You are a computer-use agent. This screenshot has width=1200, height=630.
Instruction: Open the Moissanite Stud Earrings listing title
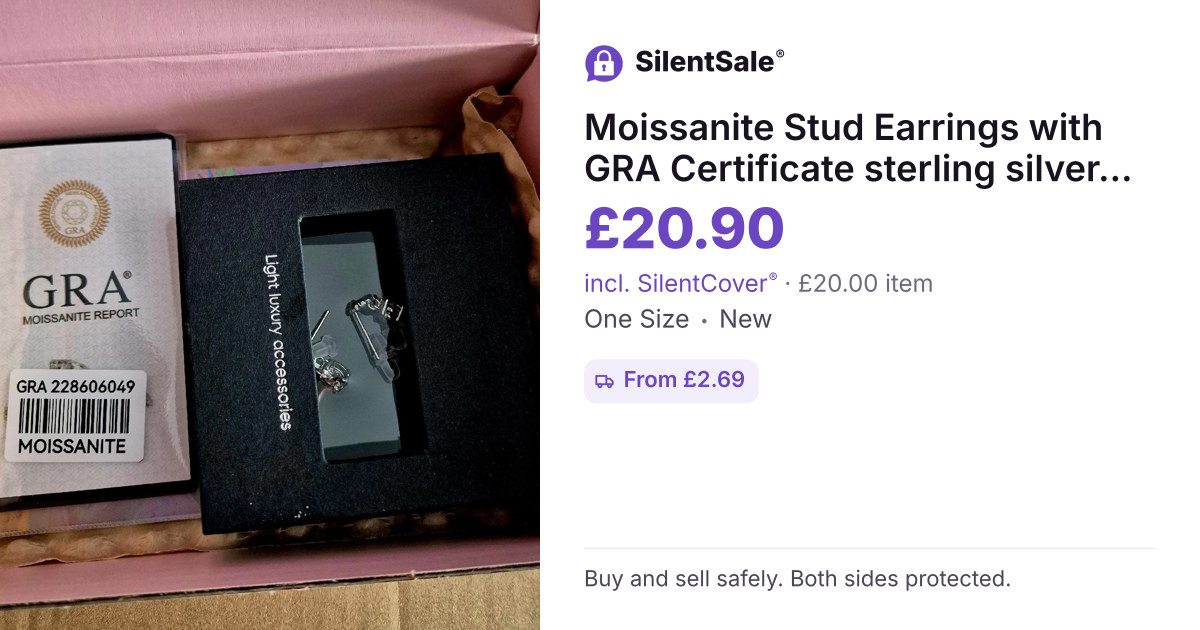tap(858, 148)
